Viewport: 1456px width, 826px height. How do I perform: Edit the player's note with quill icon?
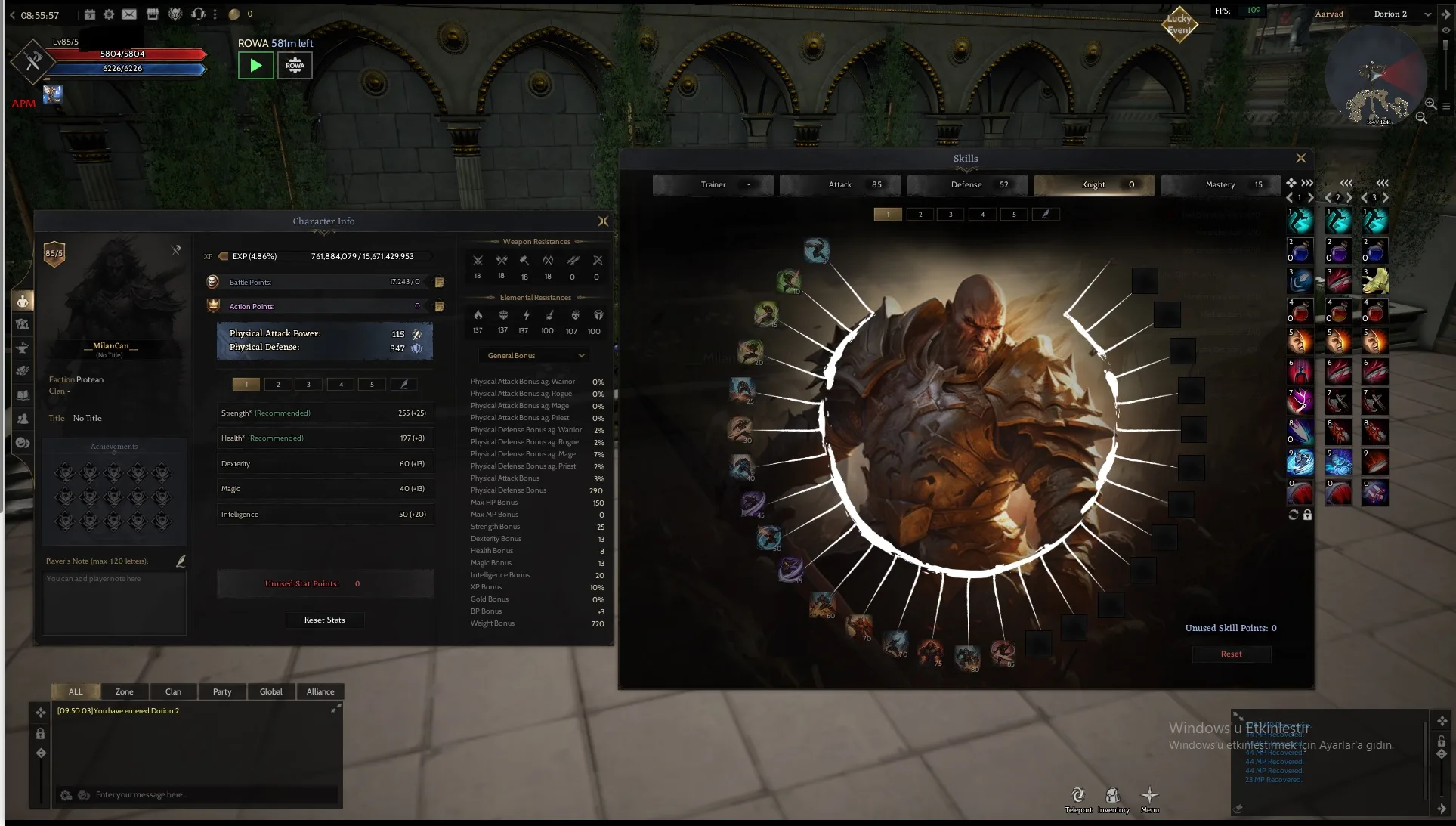(x=181, y=561)
